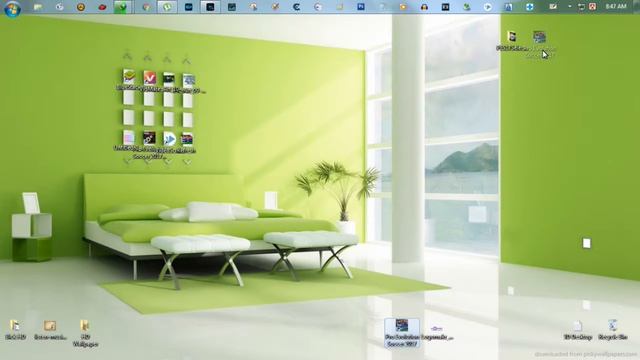Select the HD Wallpaper folder icon

coord(85,333)
